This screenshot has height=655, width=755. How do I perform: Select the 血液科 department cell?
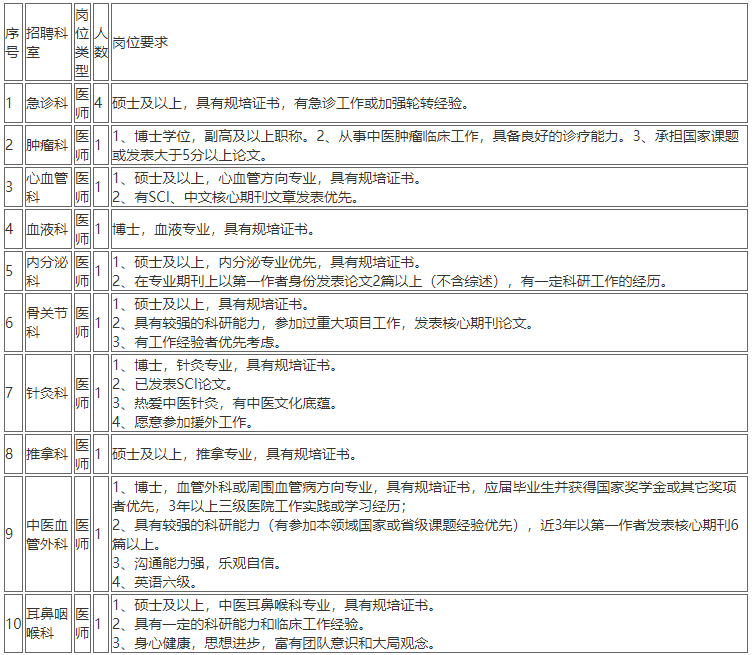[x=47, y=229]
